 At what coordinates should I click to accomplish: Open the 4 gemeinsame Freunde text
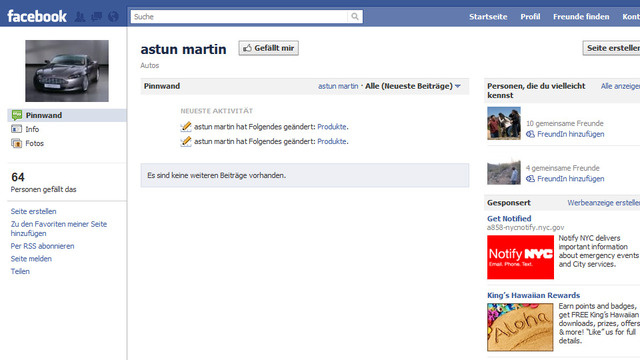pos(562,168)
